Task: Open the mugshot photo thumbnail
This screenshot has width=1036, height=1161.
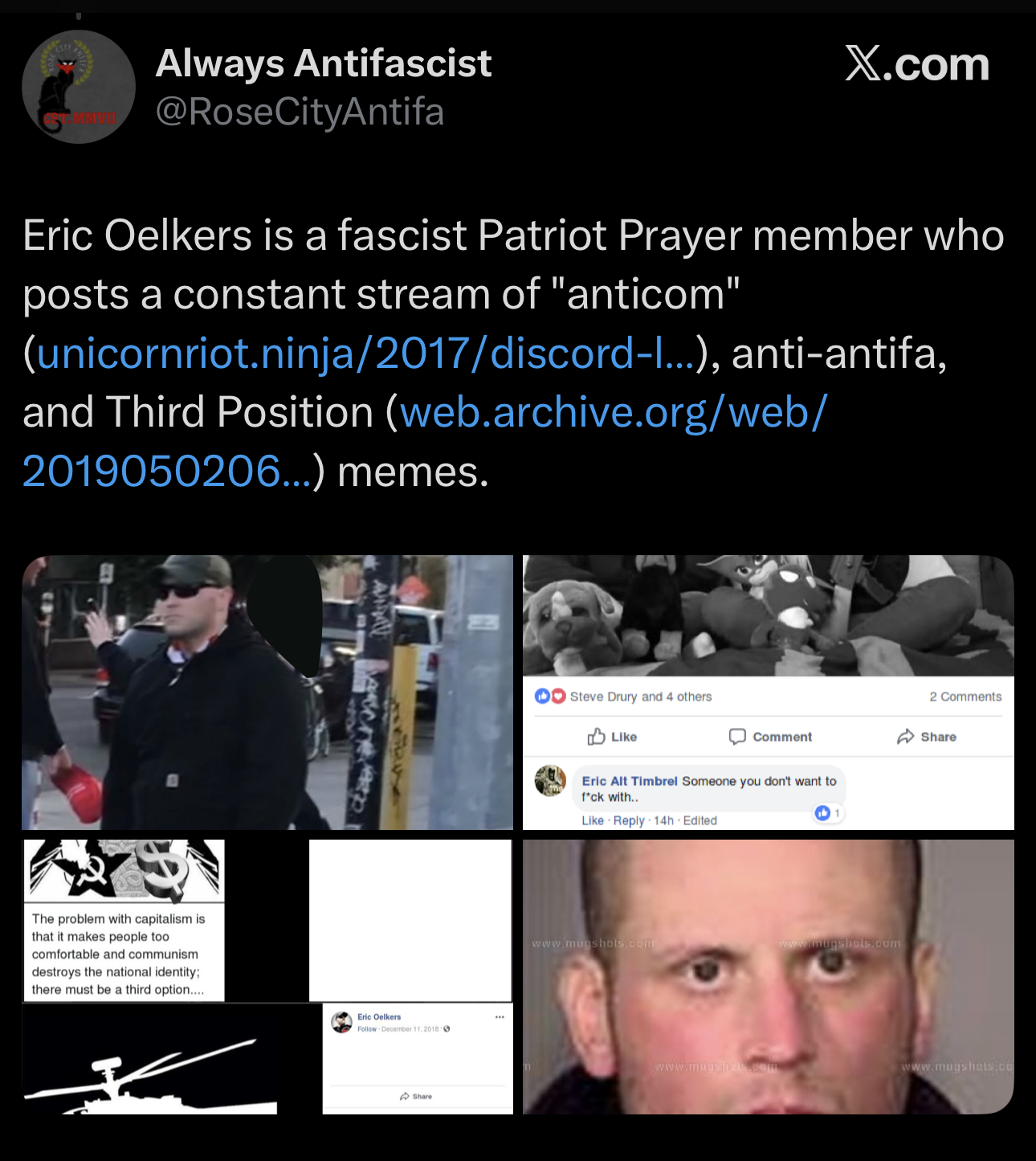Action: [769, 977]
